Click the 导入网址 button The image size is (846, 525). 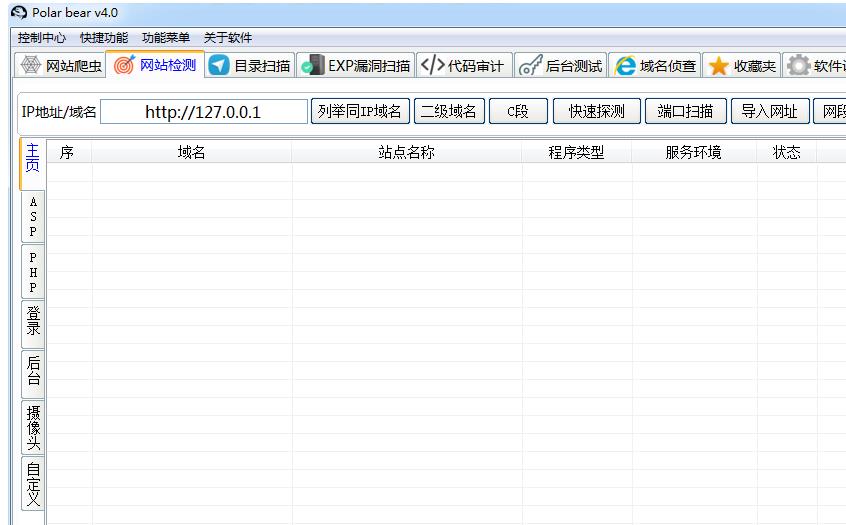770,111
